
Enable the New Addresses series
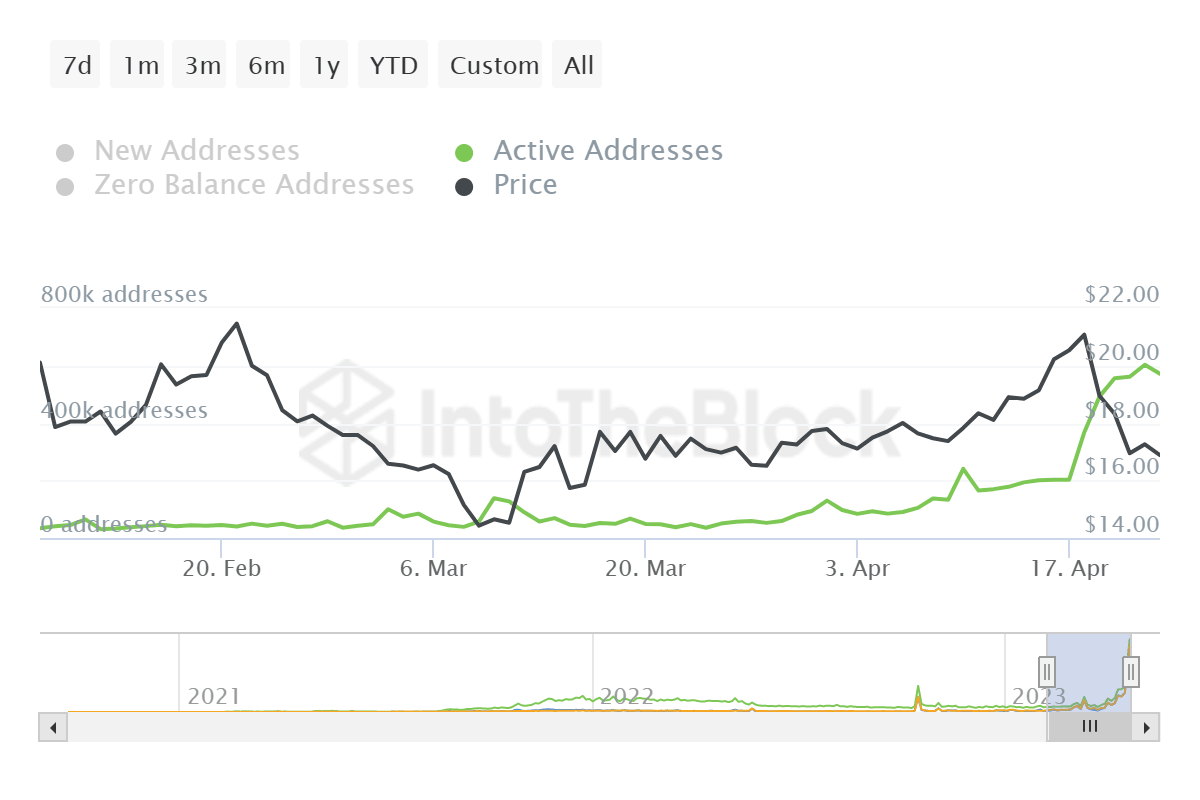pyautogui.click(x=196, y=151)
